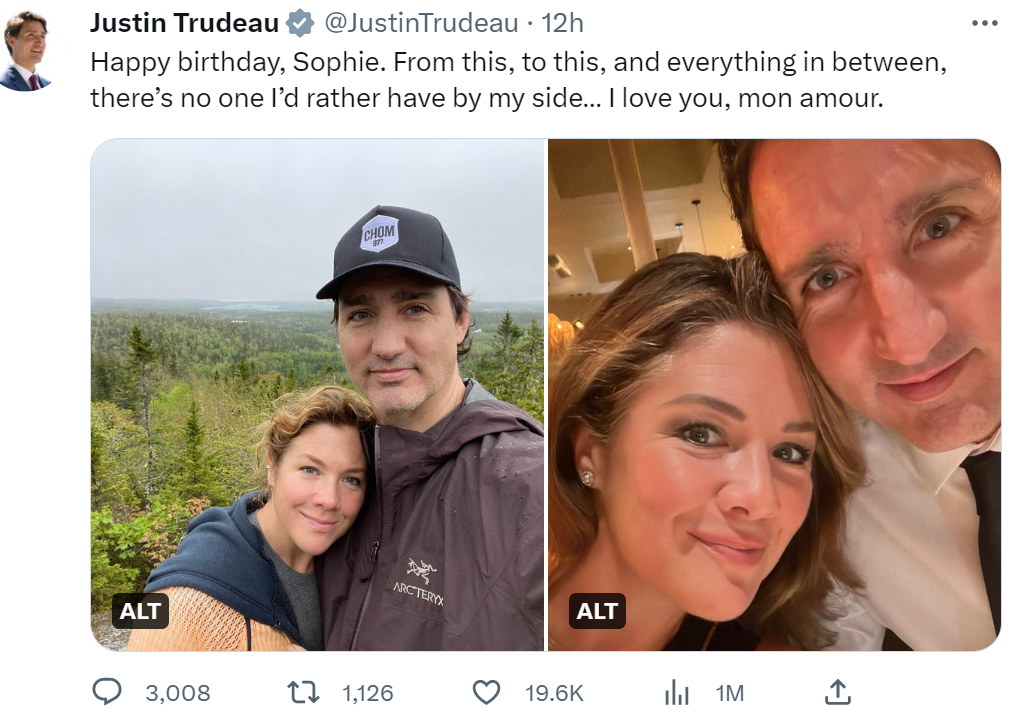Open the three-dot more options menu

(984, 23)
